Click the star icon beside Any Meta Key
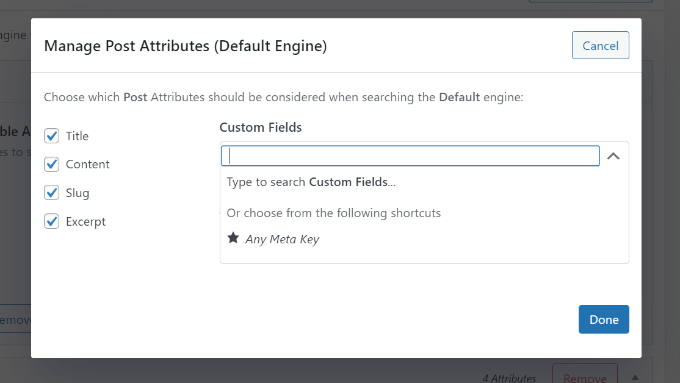This screenshot has width=680, height=383. click(233, 238)
